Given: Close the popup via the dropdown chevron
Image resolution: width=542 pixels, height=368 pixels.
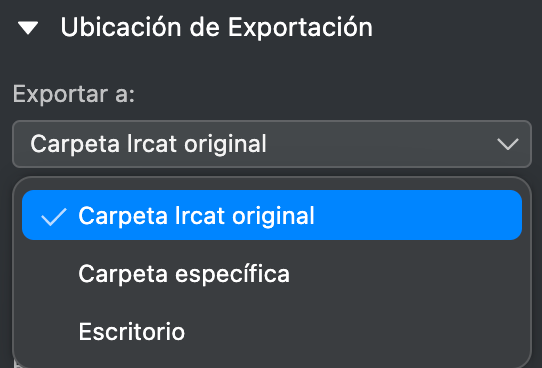Looking at the screenshot, I should click(x=507, y=144).
